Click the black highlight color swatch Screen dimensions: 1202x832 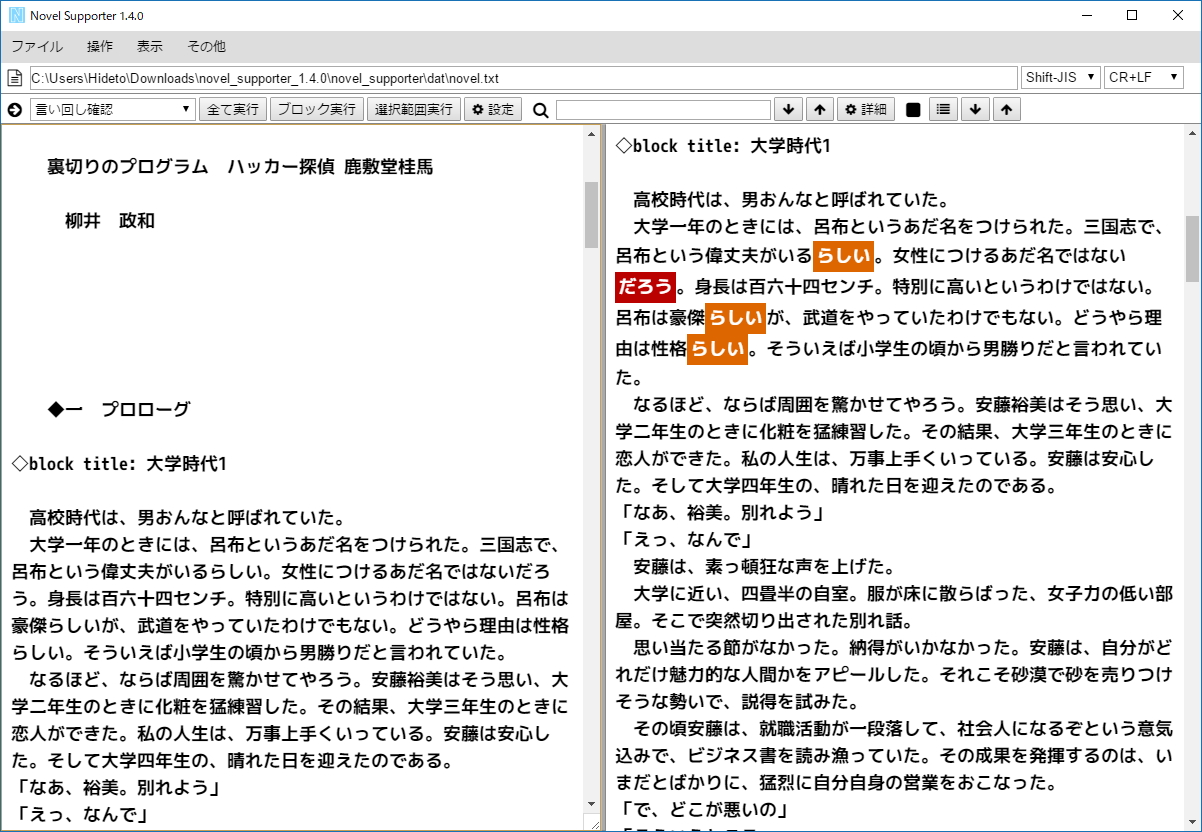click(x=911, y=109)
